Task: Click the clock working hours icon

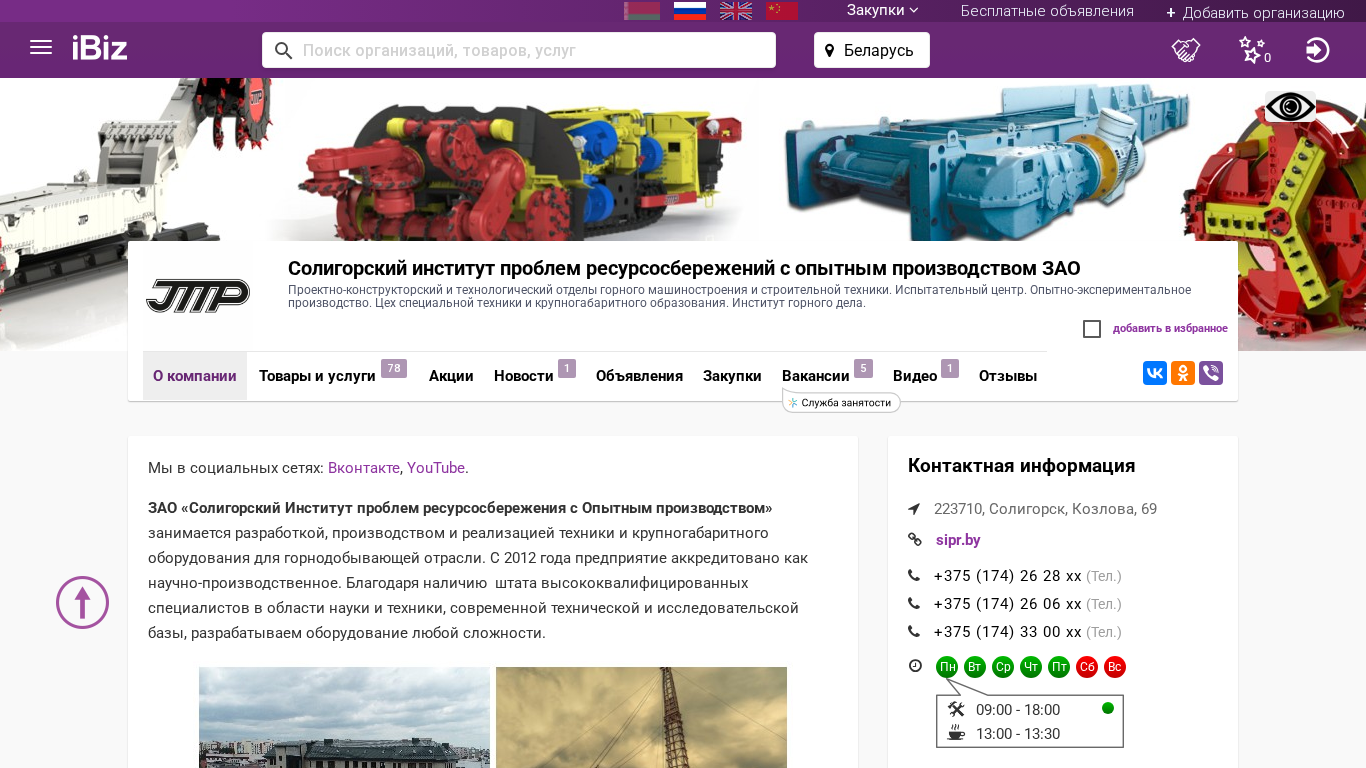Action: click(915, 666)
